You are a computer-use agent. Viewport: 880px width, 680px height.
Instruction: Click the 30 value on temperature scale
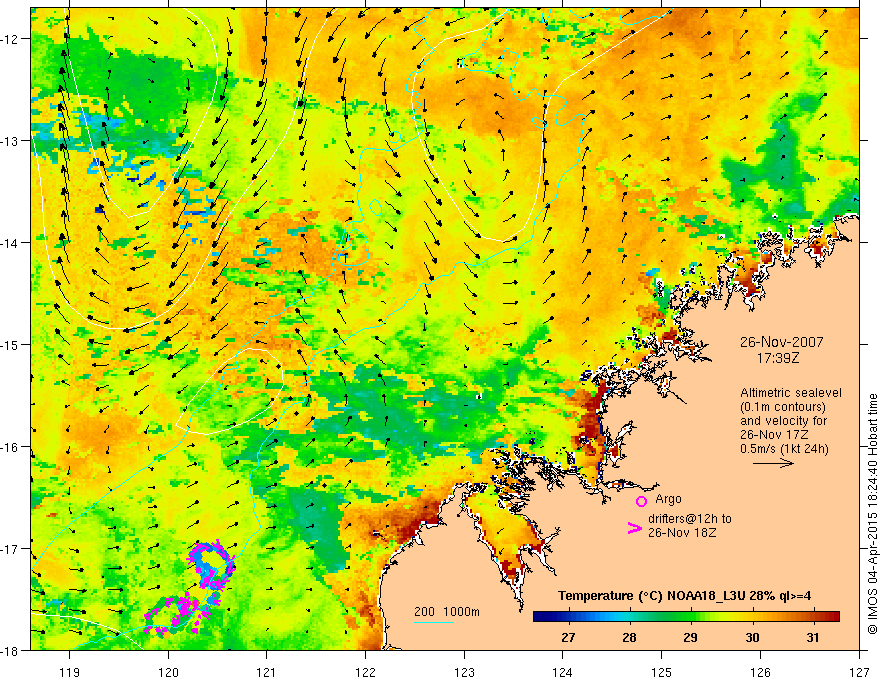coord(753,638)
